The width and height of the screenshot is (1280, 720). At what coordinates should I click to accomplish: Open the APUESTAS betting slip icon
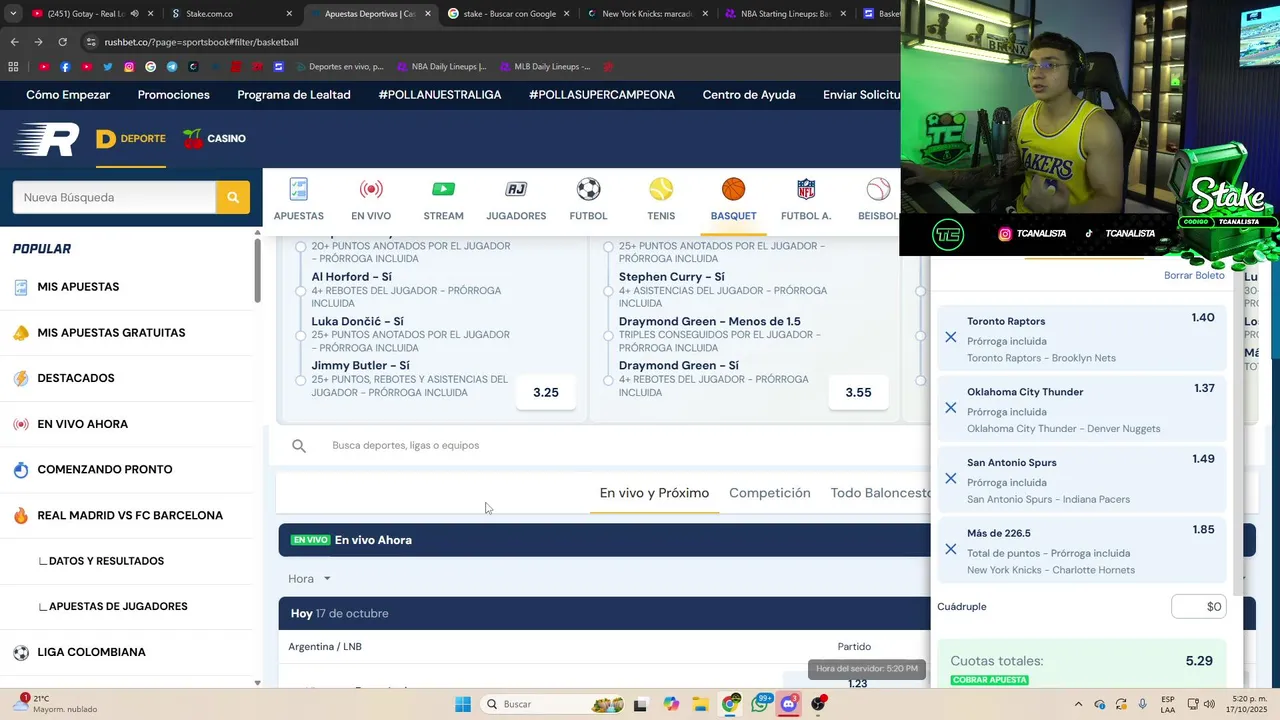click(x=298, y=190)
